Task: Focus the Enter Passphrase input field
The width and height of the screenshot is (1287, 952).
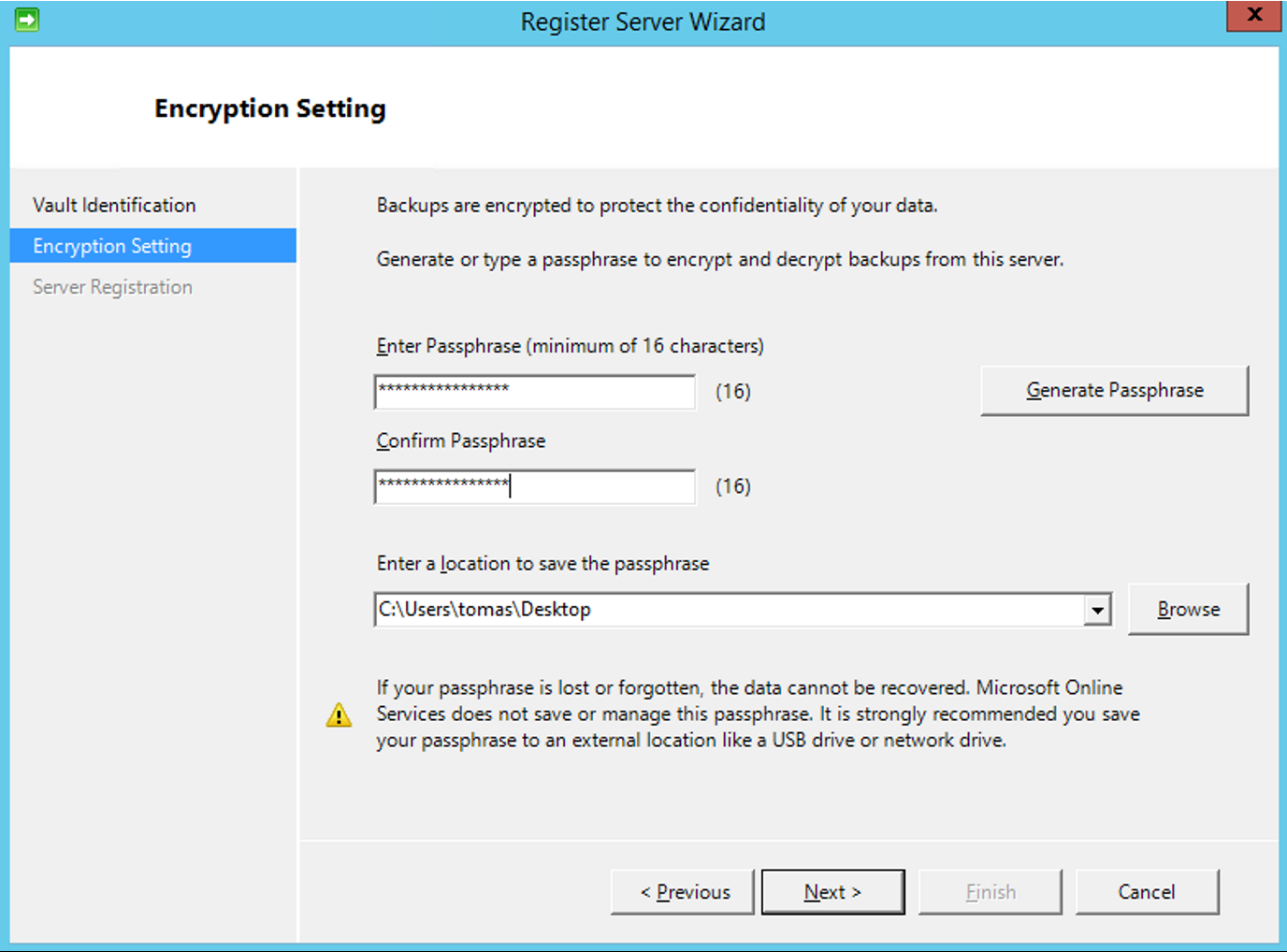Action: [x=535, y=392]
